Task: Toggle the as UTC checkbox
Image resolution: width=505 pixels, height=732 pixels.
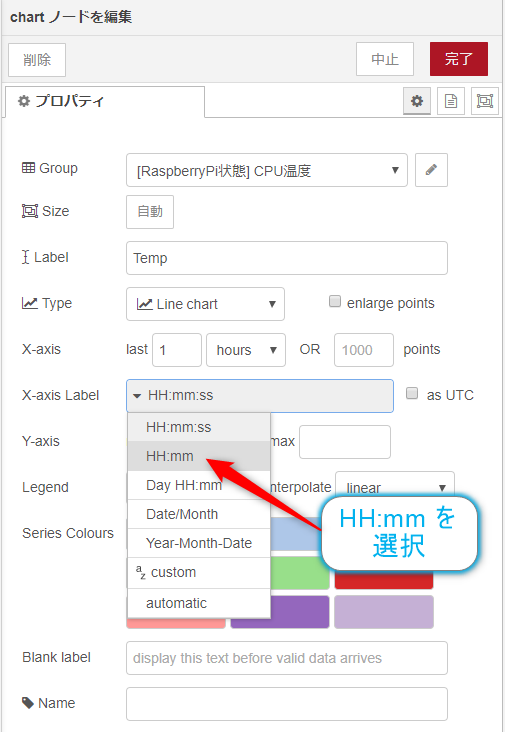Action: coord(412,393)
